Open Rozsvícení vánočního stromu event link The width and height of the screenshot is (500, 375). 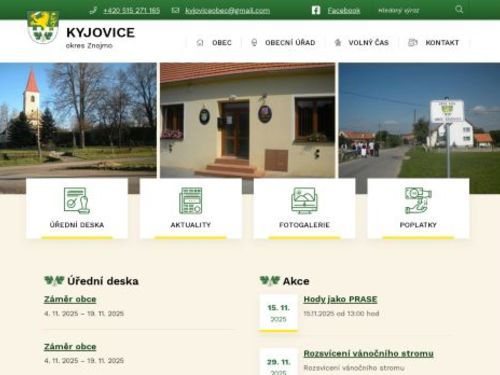pos(368,353)
